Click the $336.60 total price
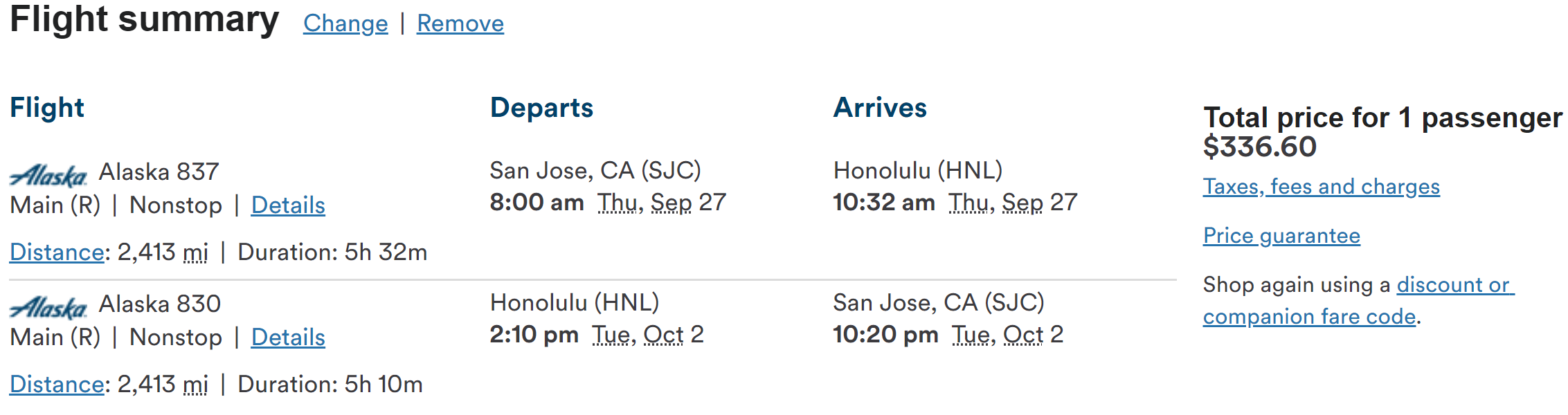Viewport: 1568px width, 415px height. click(x=1260, y=147)
